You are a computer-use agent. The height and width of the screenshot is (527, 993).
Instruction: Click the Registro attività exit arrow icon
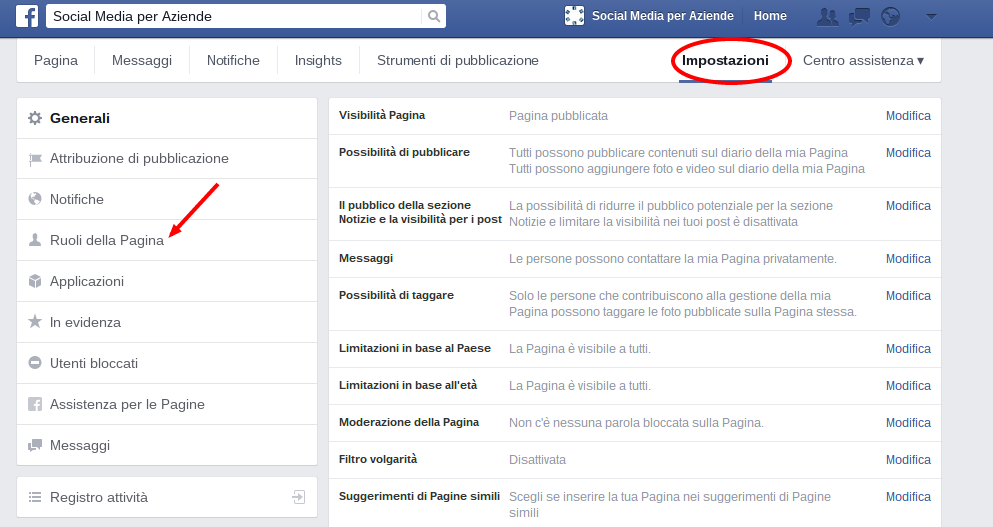pos(298,497)
